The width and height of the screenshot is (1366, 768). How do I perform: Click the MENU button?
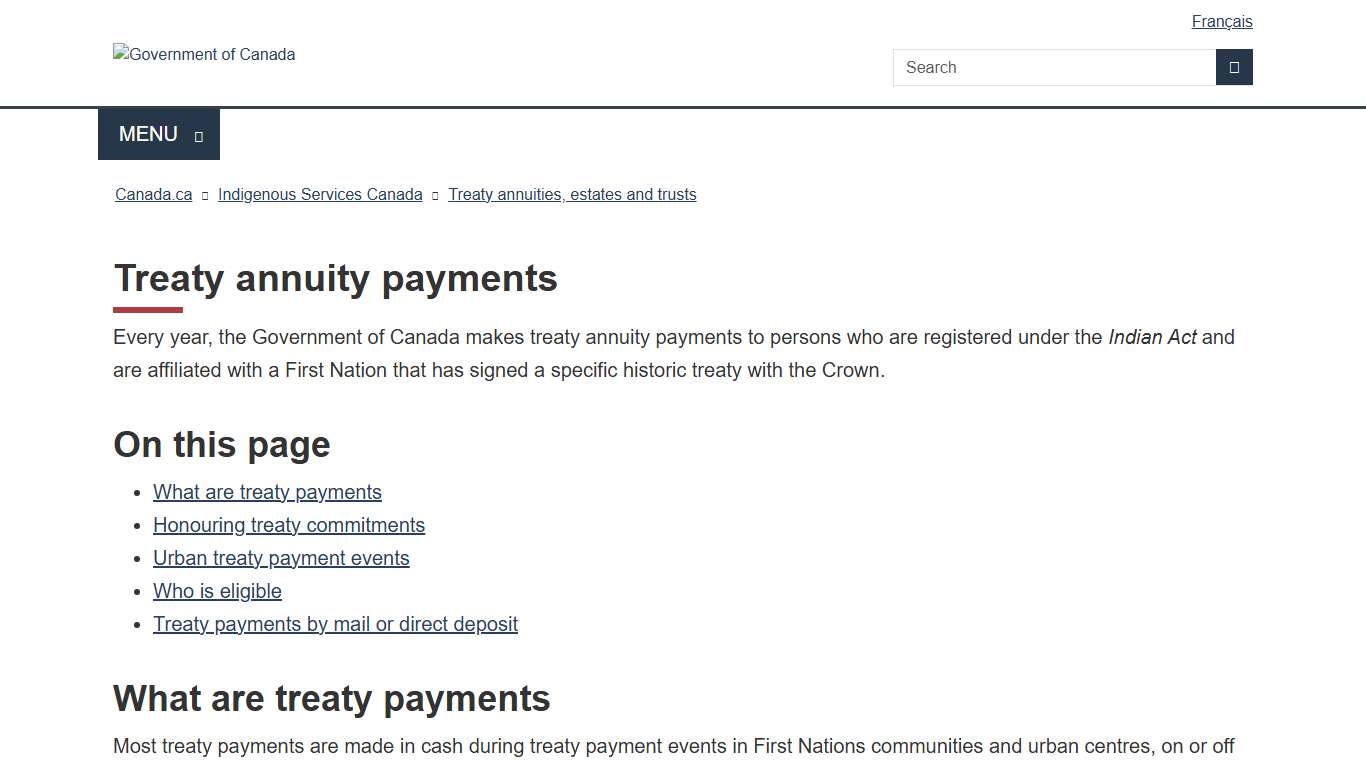click(148, 134)
